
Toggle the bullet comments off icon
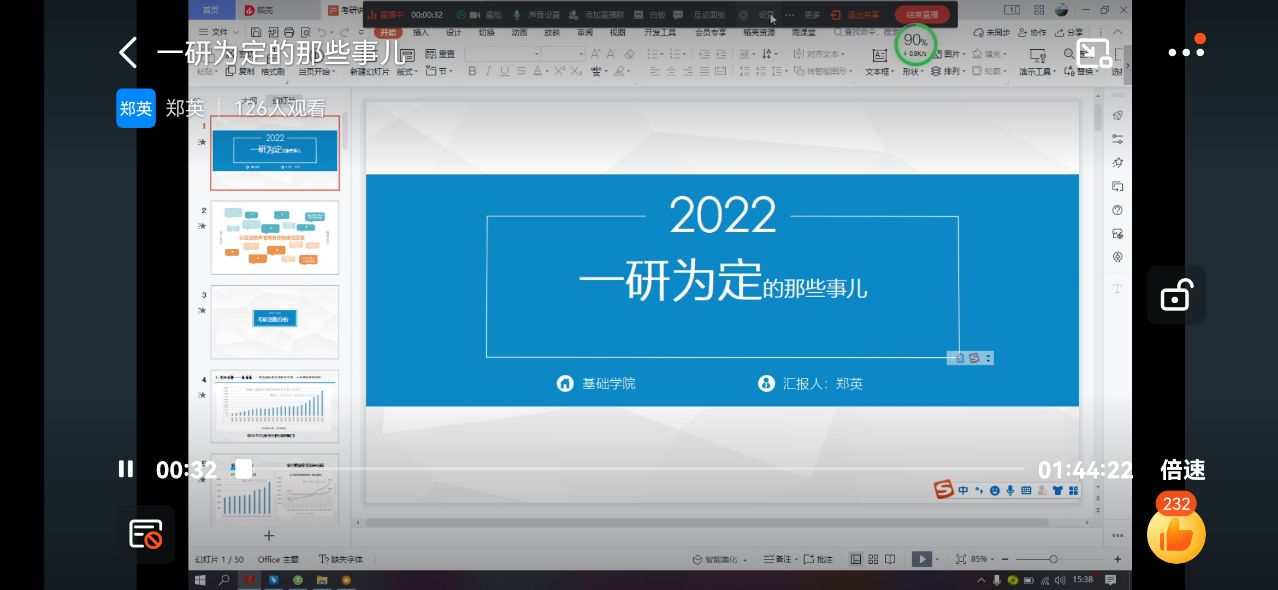[x=146, y=534]
